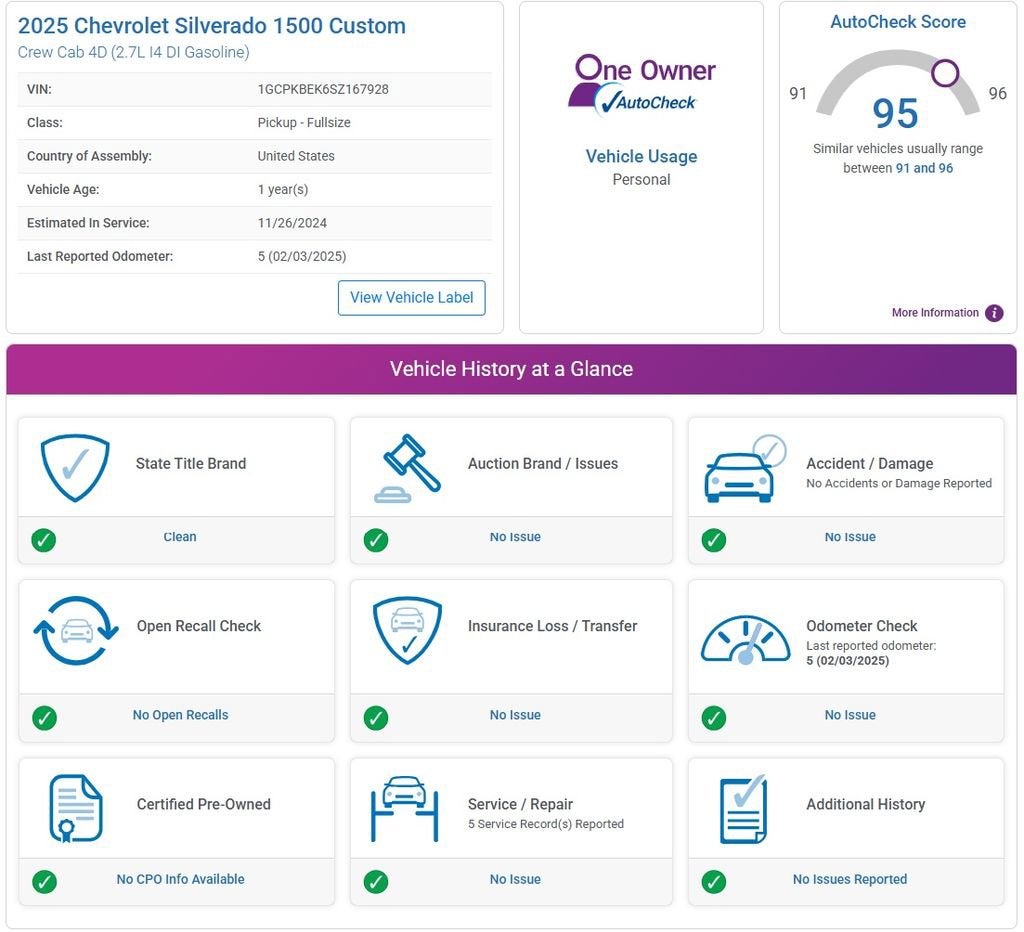This screenshot has height=932, width=1024.
Task: Open No Issue link under Insurance Loss
Action: pyautogui.click(x=515, y=715)
